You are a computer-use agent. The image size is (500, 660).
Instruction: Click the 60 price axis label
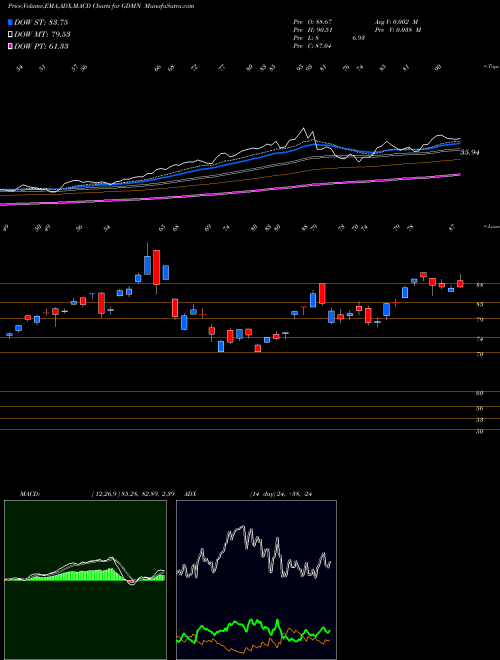tap(479, 393)
